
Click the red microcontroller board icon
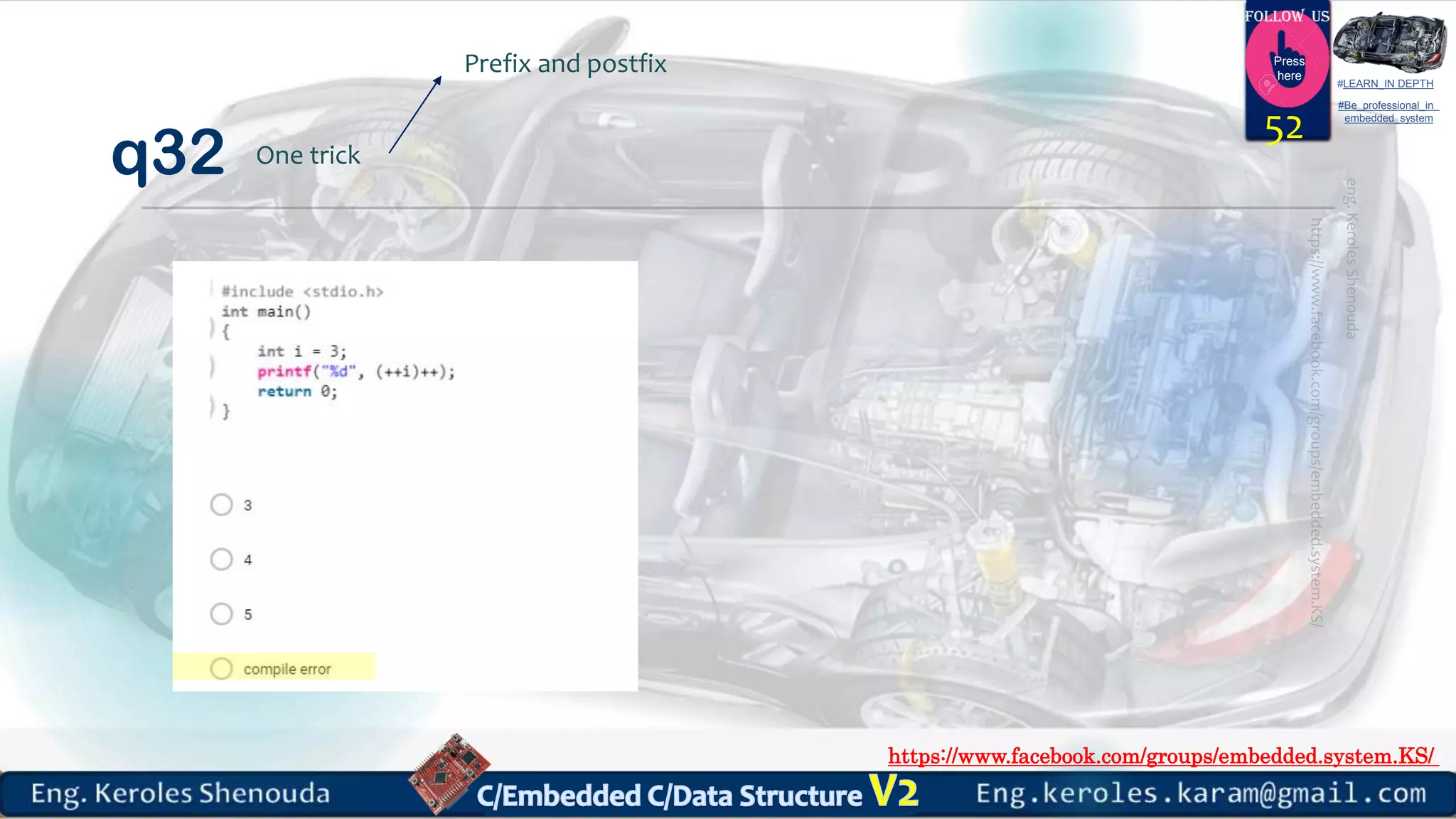pyautogui.click(x=448, y=774)
